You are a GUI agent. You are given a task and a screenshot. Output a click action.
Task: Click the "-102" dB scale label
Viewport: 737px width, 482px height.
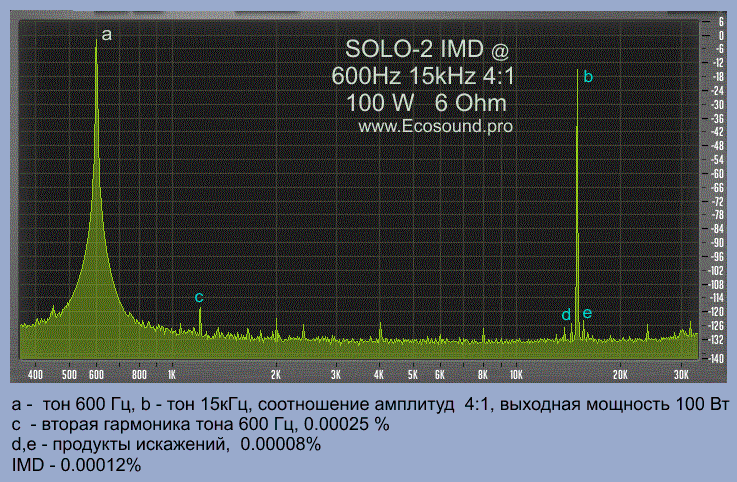pos(716,270)
